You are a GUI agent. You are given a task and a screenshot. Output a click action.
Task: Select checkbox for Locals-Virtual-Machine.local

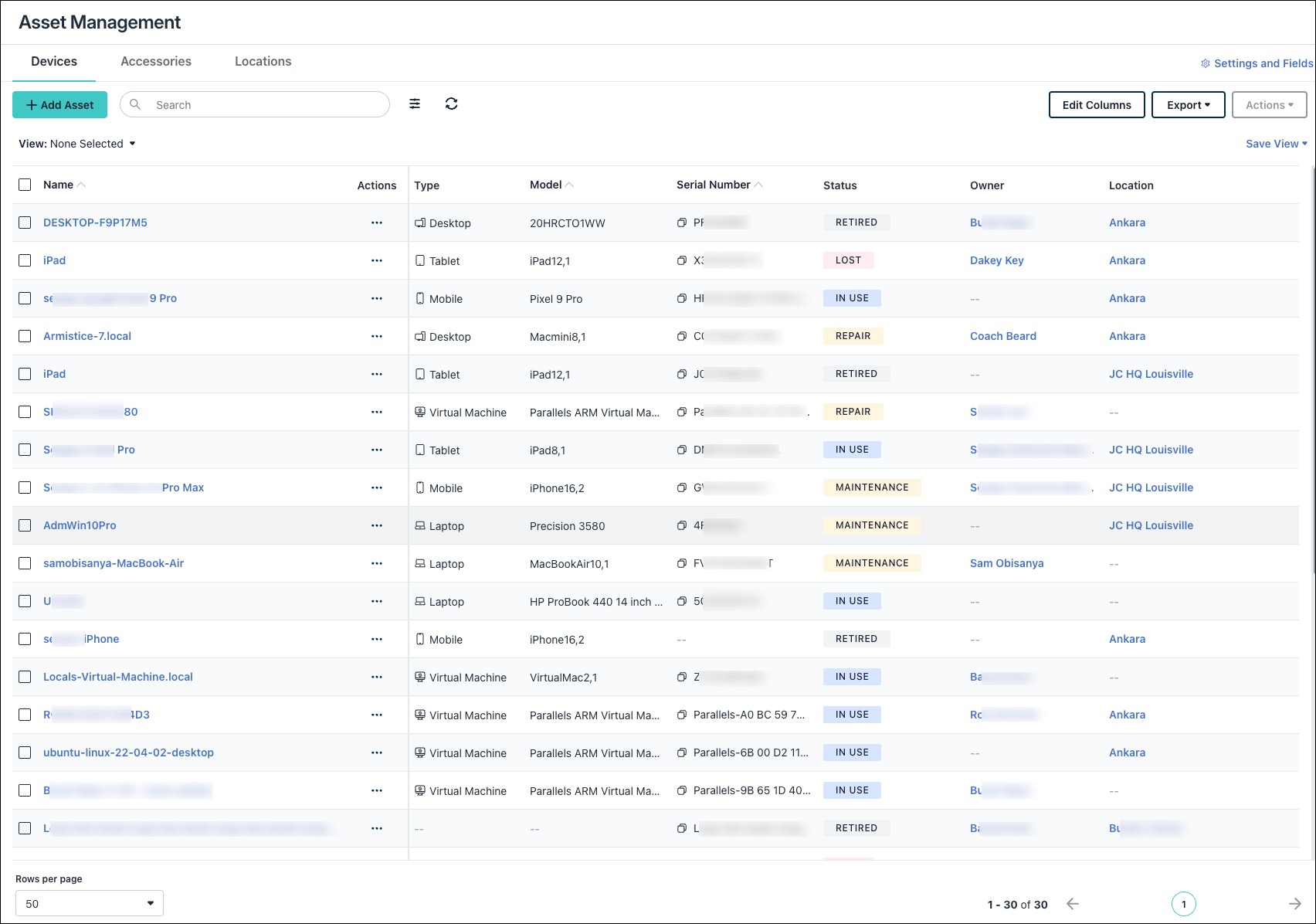coord(25,677)
